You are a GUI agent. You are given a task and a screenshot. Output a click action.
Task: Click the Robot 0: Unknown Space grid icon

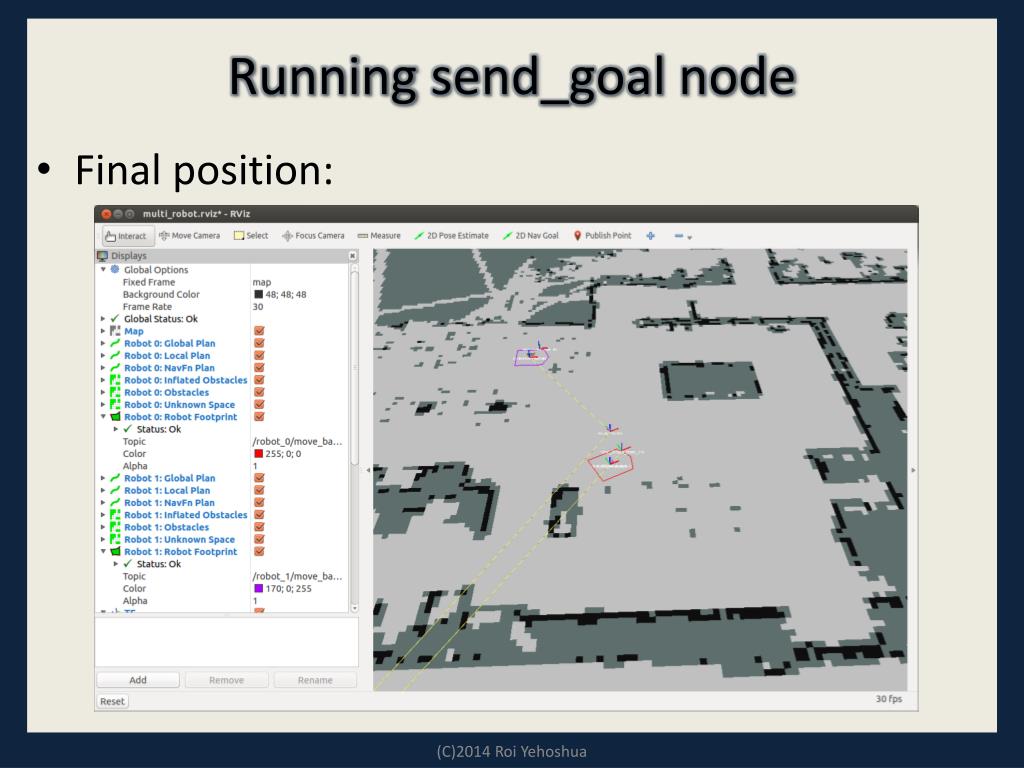pyautogui.click(x=116, y=405)
